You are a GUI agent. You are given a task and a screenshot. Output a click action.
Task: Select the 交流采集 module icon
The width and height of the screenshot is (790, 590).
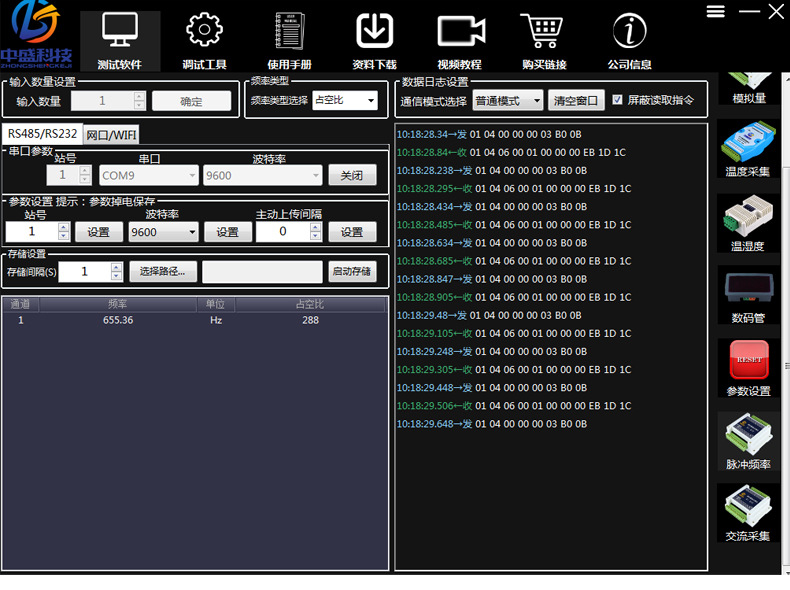point(748,513)
